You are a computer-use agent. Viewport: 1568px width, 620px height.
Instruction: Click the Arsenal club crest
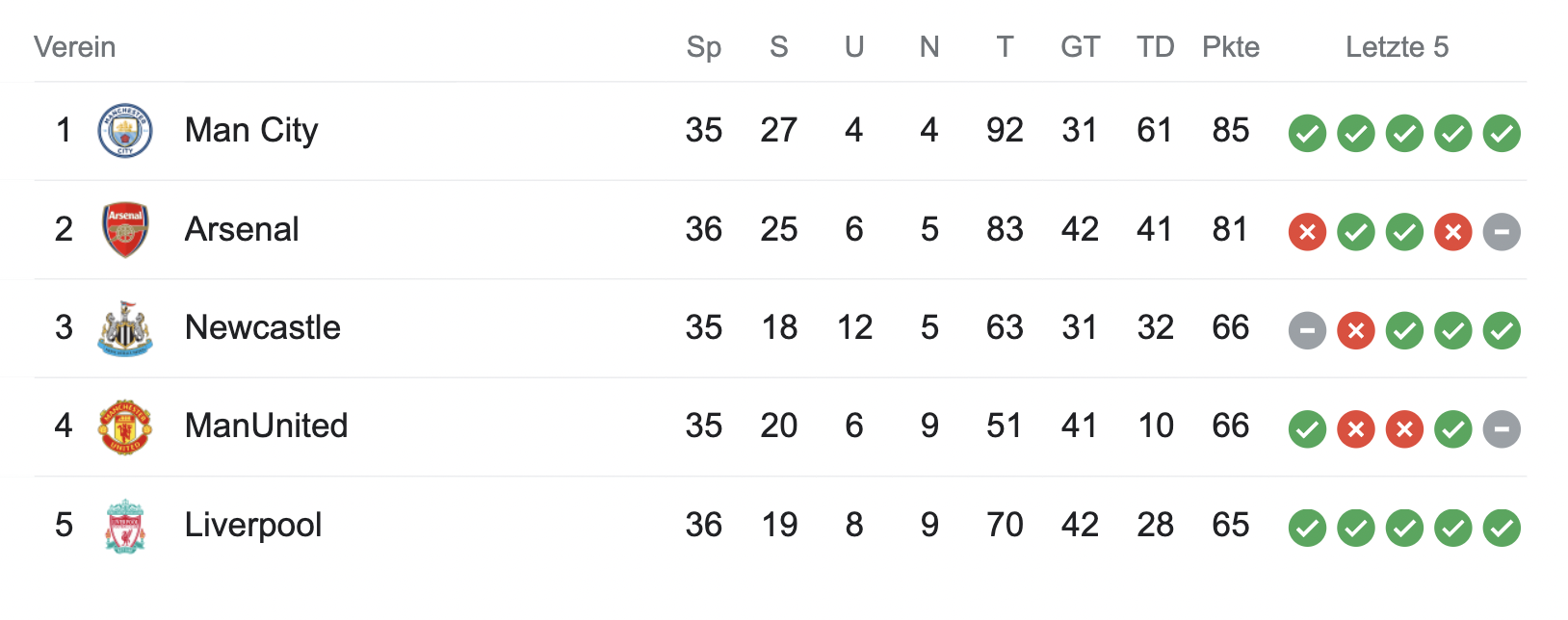tap(125, 230)
